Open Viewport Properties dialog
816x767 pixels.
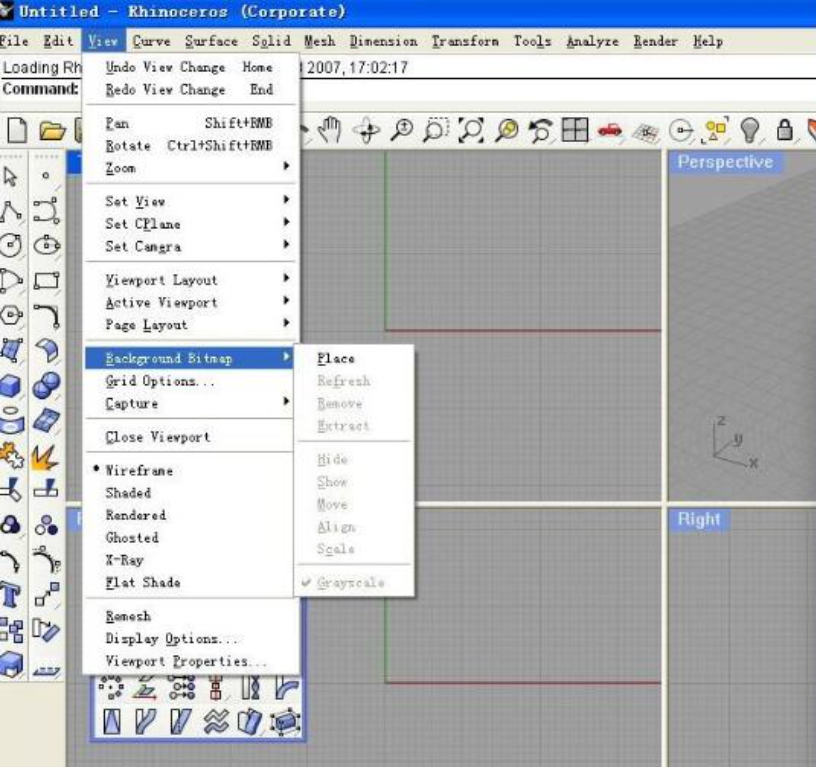point(186,661)
